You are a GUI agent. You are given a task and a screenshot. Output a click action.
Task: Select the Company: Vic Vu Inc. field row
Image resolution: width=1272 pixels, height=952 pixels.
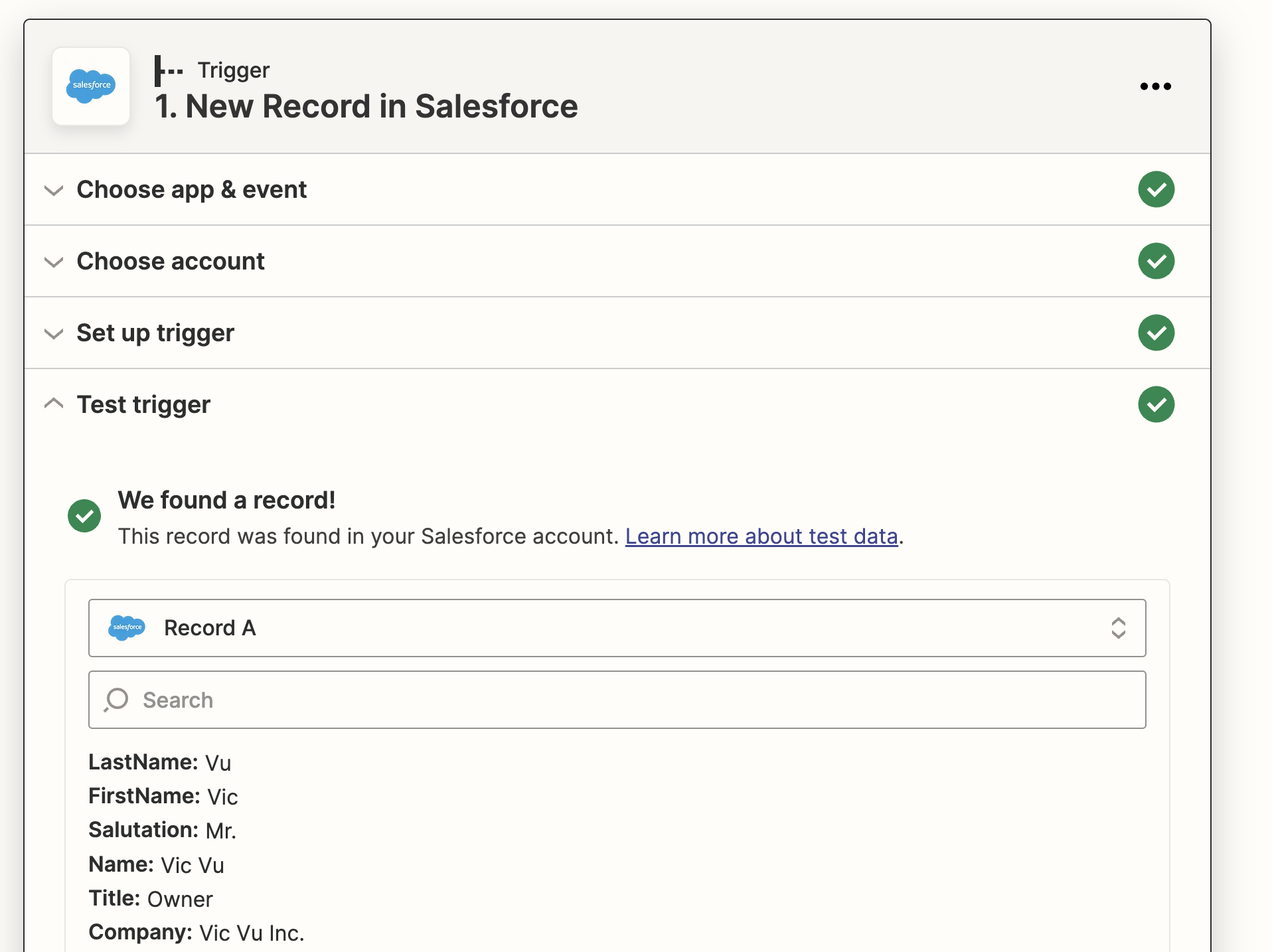[197, 933]
